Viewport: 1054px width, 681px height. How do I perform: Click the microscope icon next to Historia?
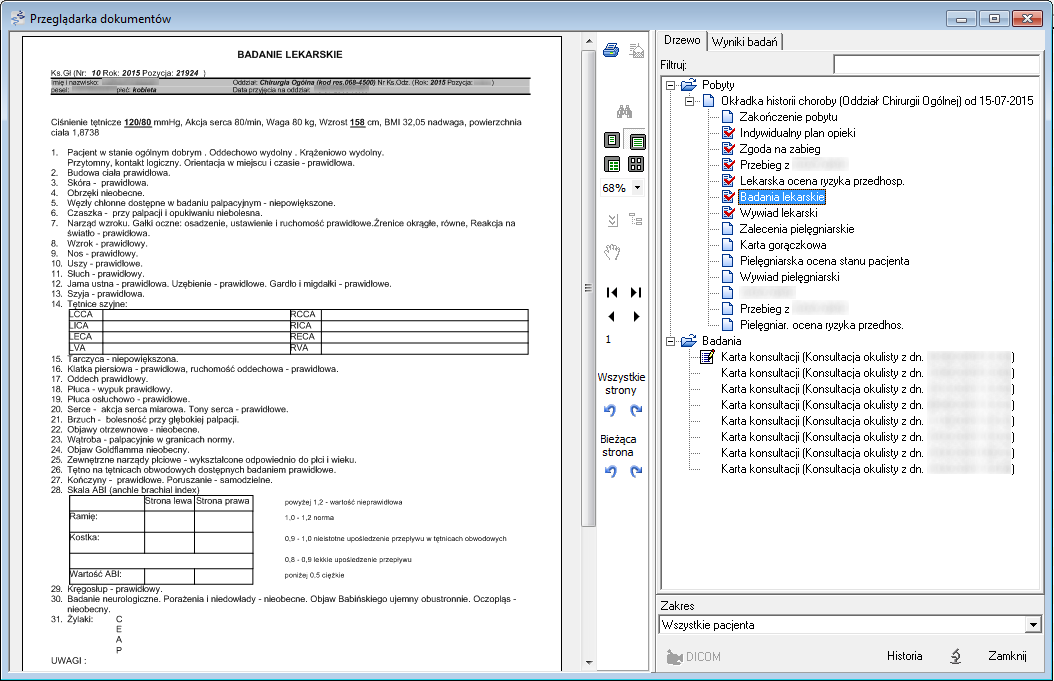pos(955,656)
